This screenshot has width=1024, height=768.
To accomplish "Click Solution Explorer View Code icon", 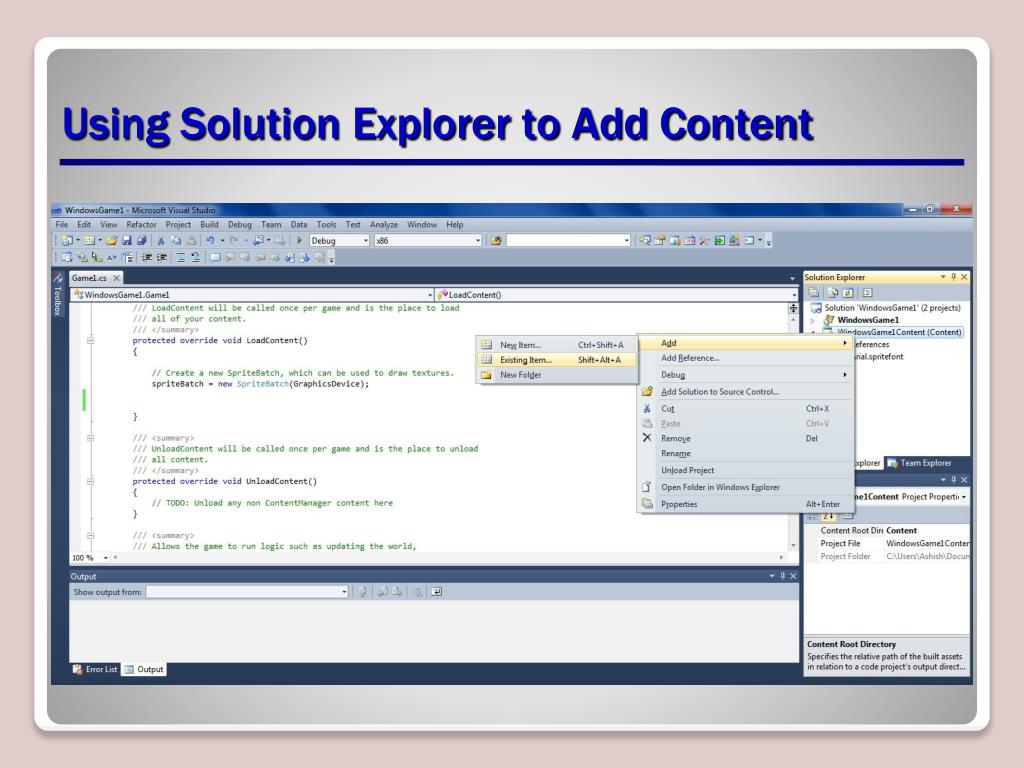I will (x=868, y=293).
